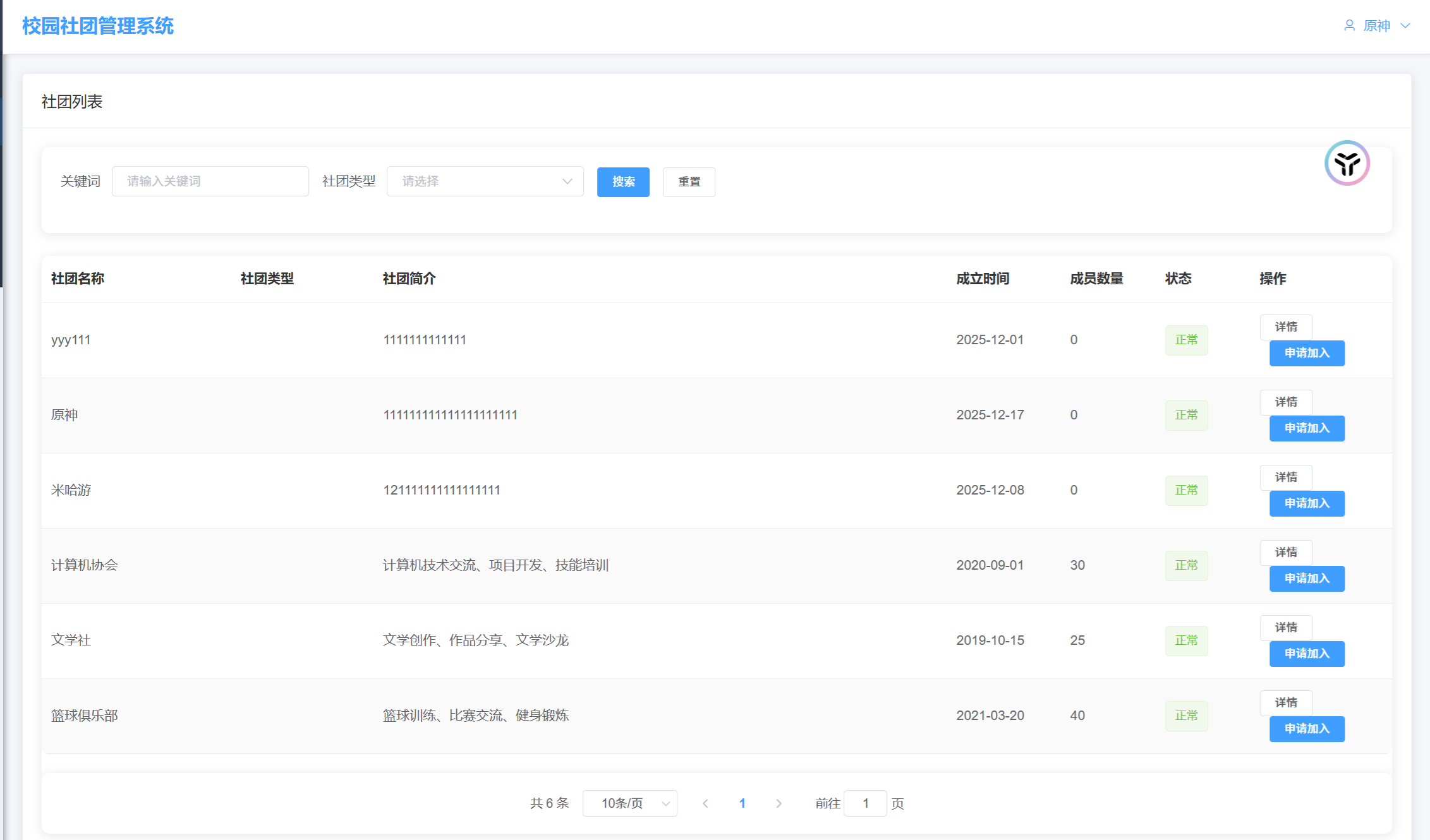Go to previous page arrow
Viewport: 1430px width, 840px height.
coord(705,803)
